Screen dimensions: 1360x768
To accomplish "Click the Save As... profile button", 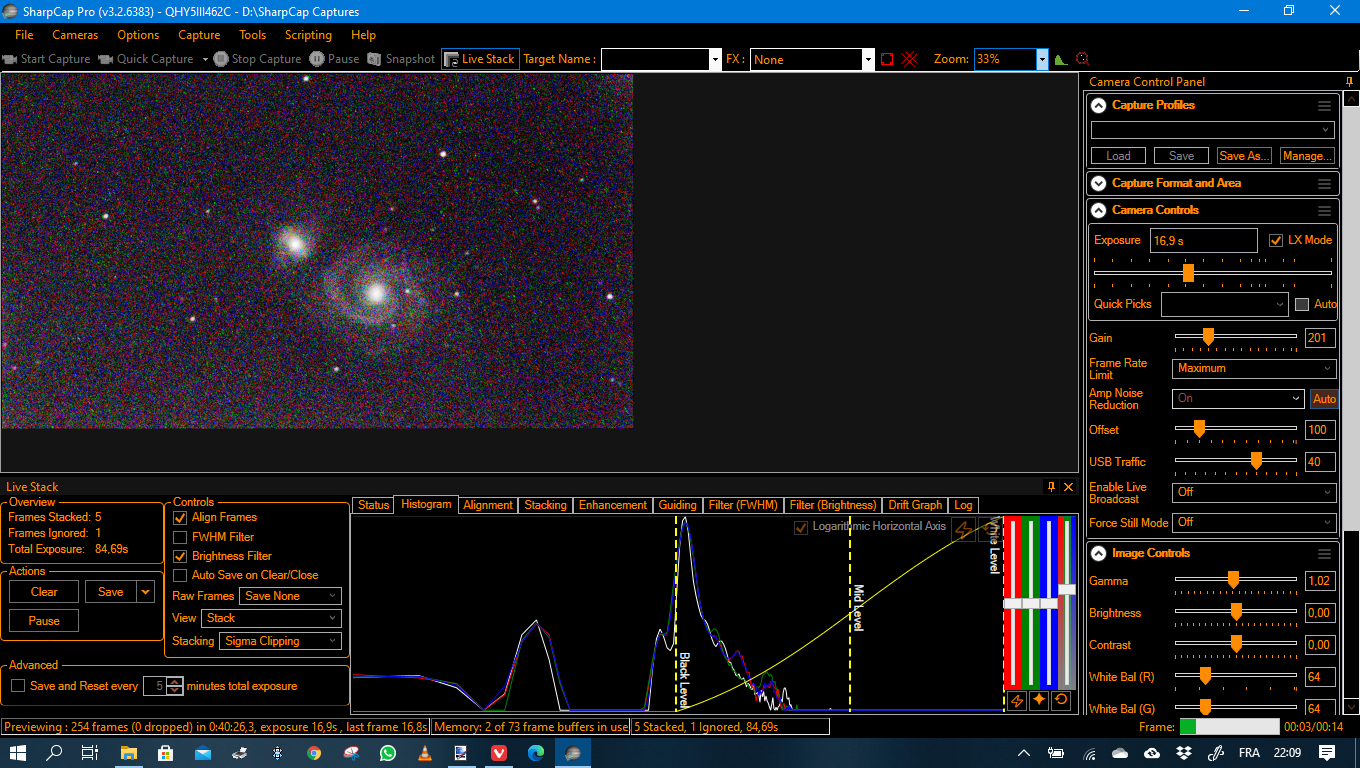I will [1244, 156].
